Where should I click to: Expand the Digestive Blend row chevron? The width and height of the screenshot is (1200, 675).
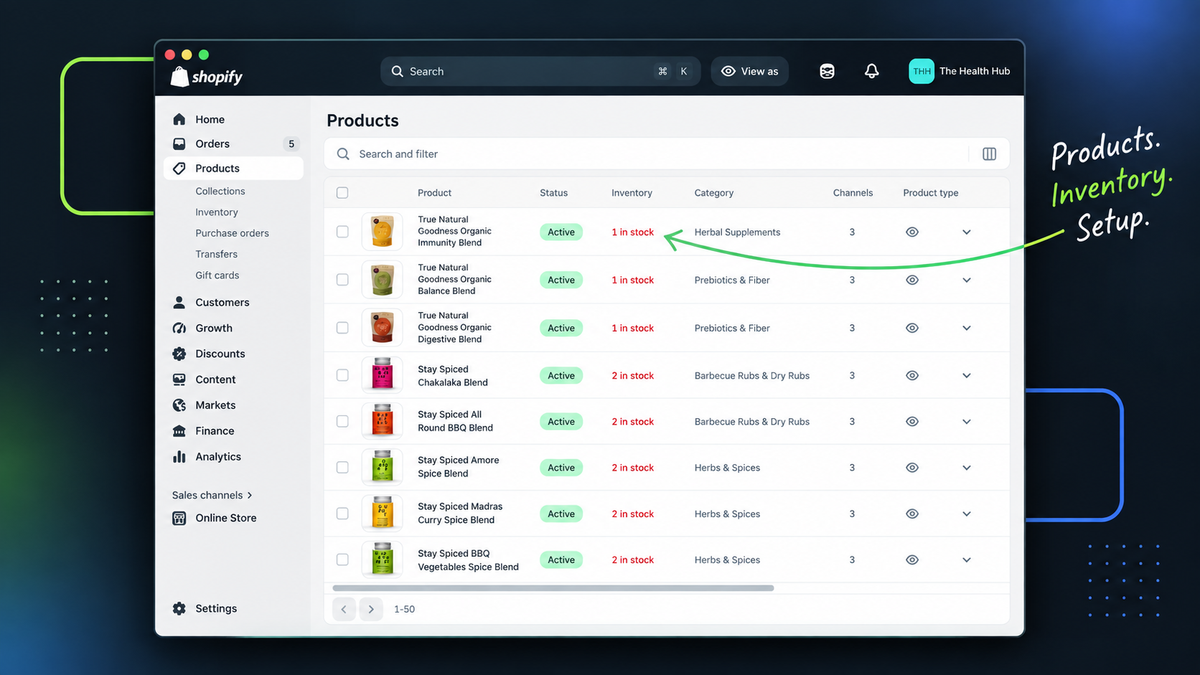(966, 328)
